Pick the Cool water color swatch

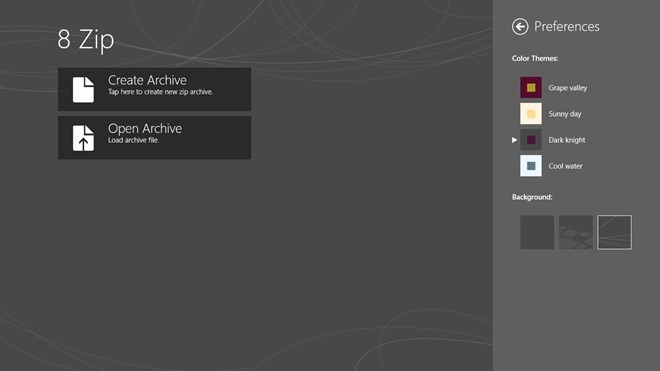pos(531,166)
